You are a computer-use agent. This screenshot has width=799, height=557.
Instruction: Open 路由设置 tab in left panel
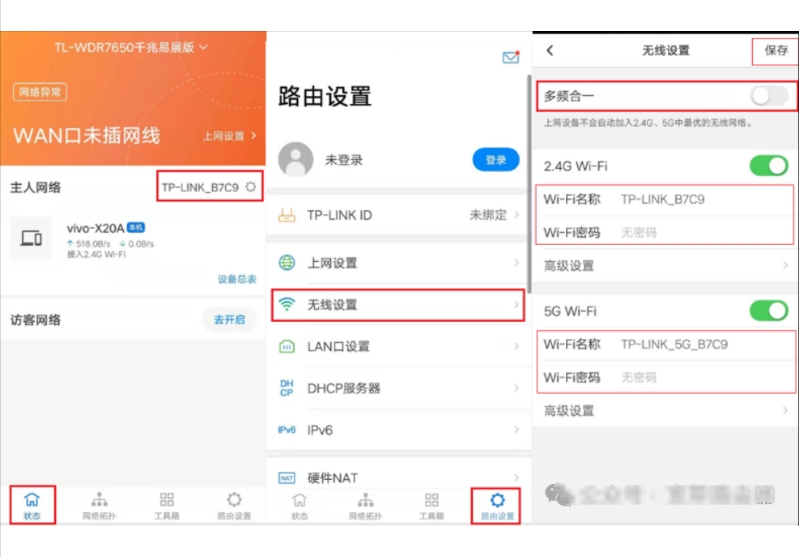(x=234, y=506)
